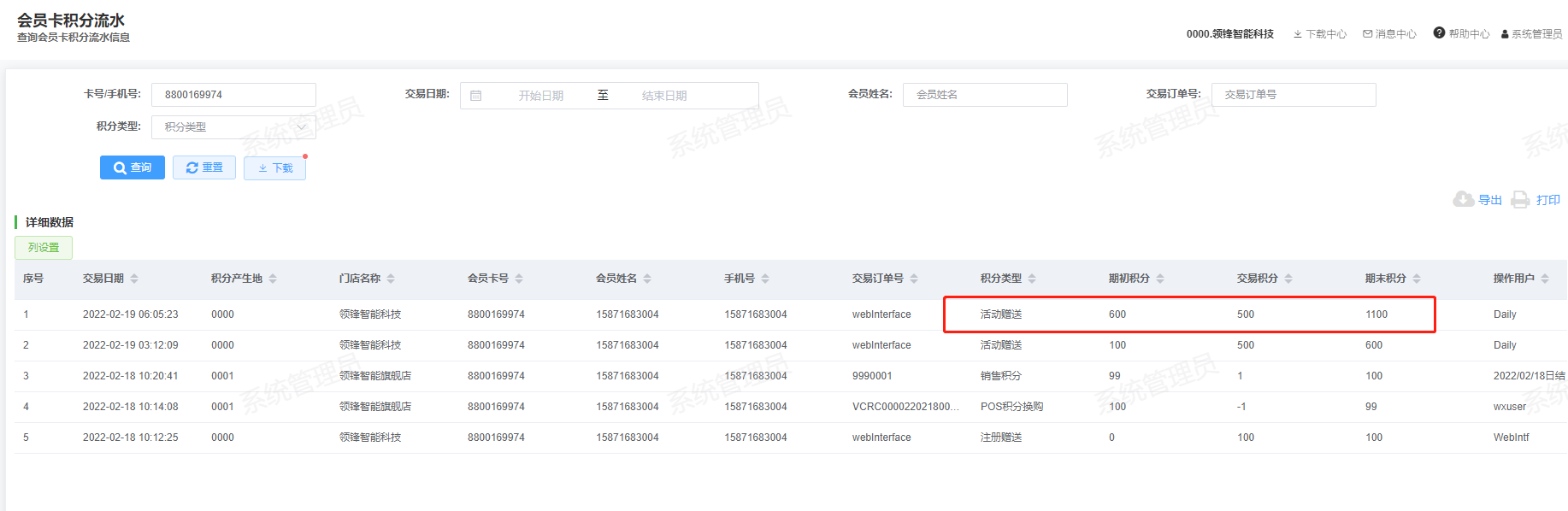Sort by 操作用户 column
Viewport: 1568px width, 511px height.
(1545, 279)
